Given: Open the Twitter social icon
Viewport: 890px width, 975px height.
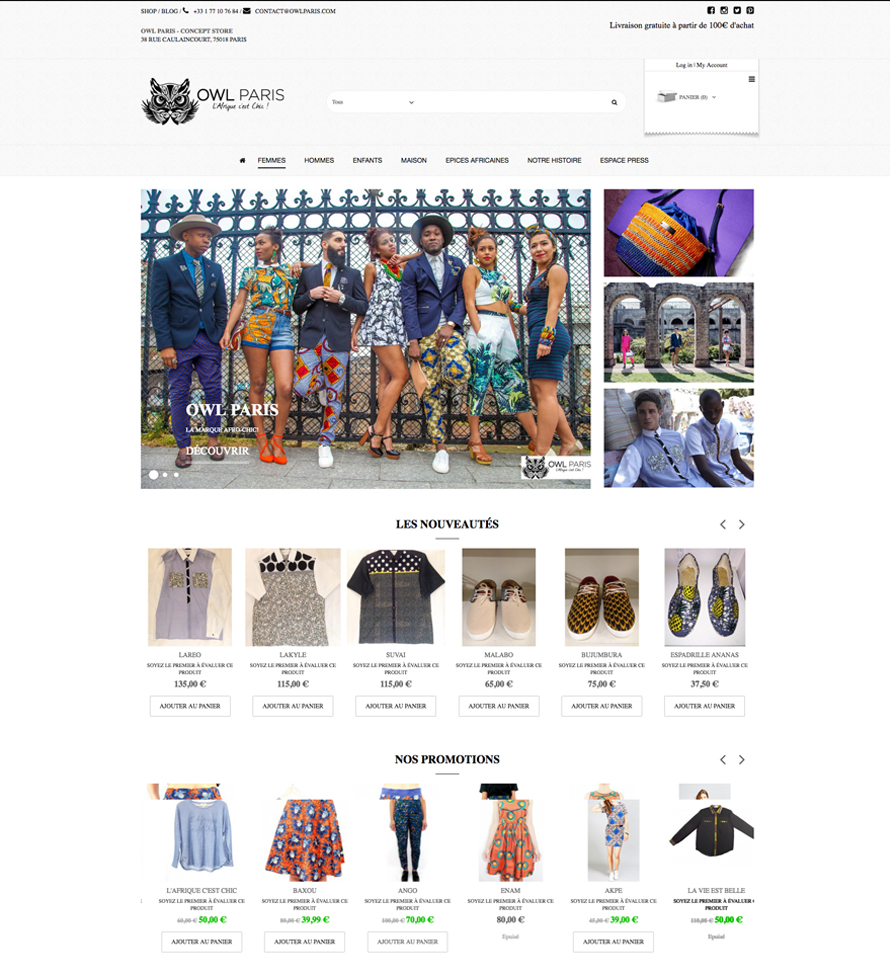Looking at the screenshot, I should [737, 10].
